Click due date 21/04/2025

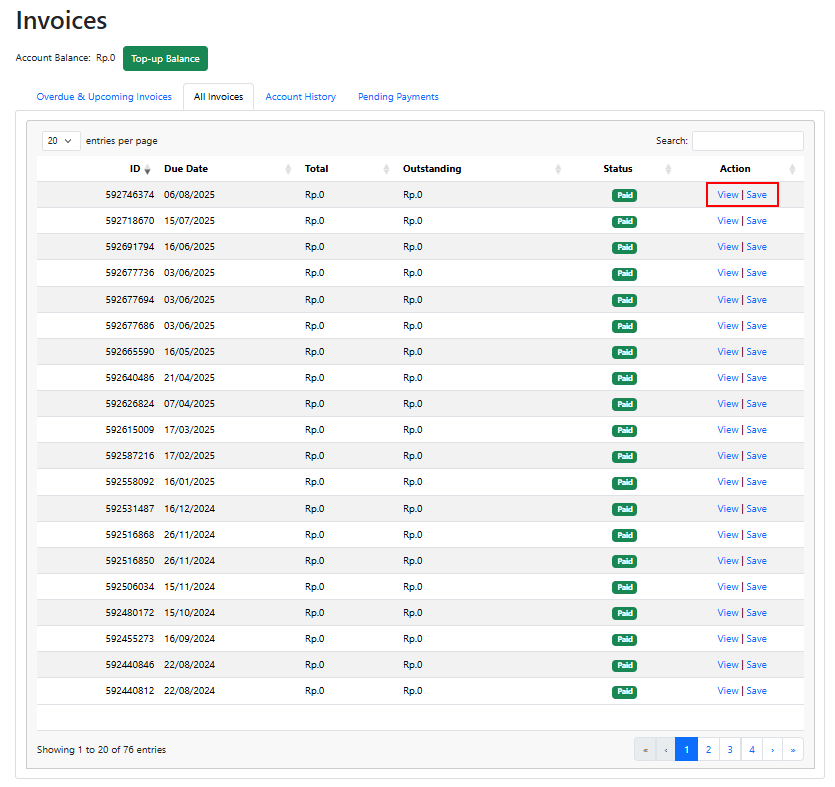click(x=189, y=378)
